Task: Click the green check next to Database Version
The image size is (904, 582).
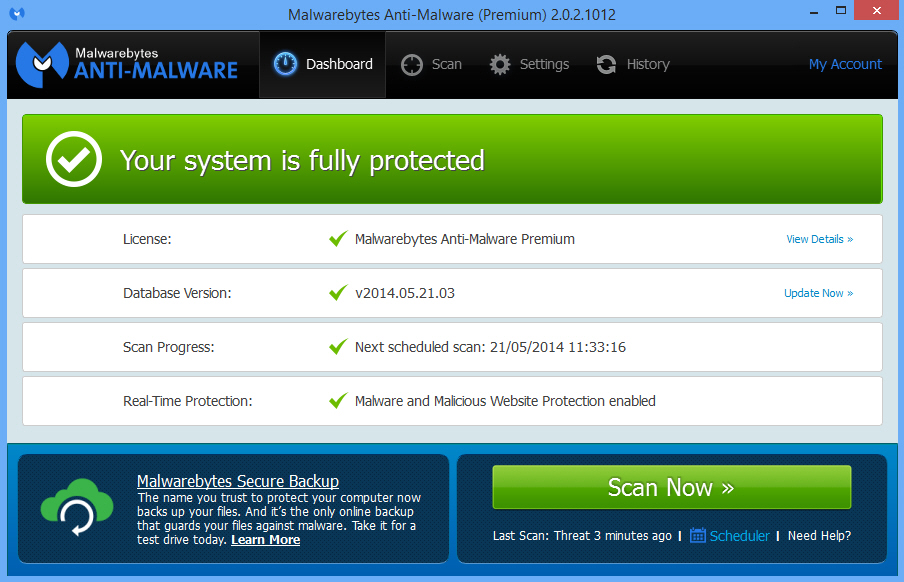Action: coord(338,292)
